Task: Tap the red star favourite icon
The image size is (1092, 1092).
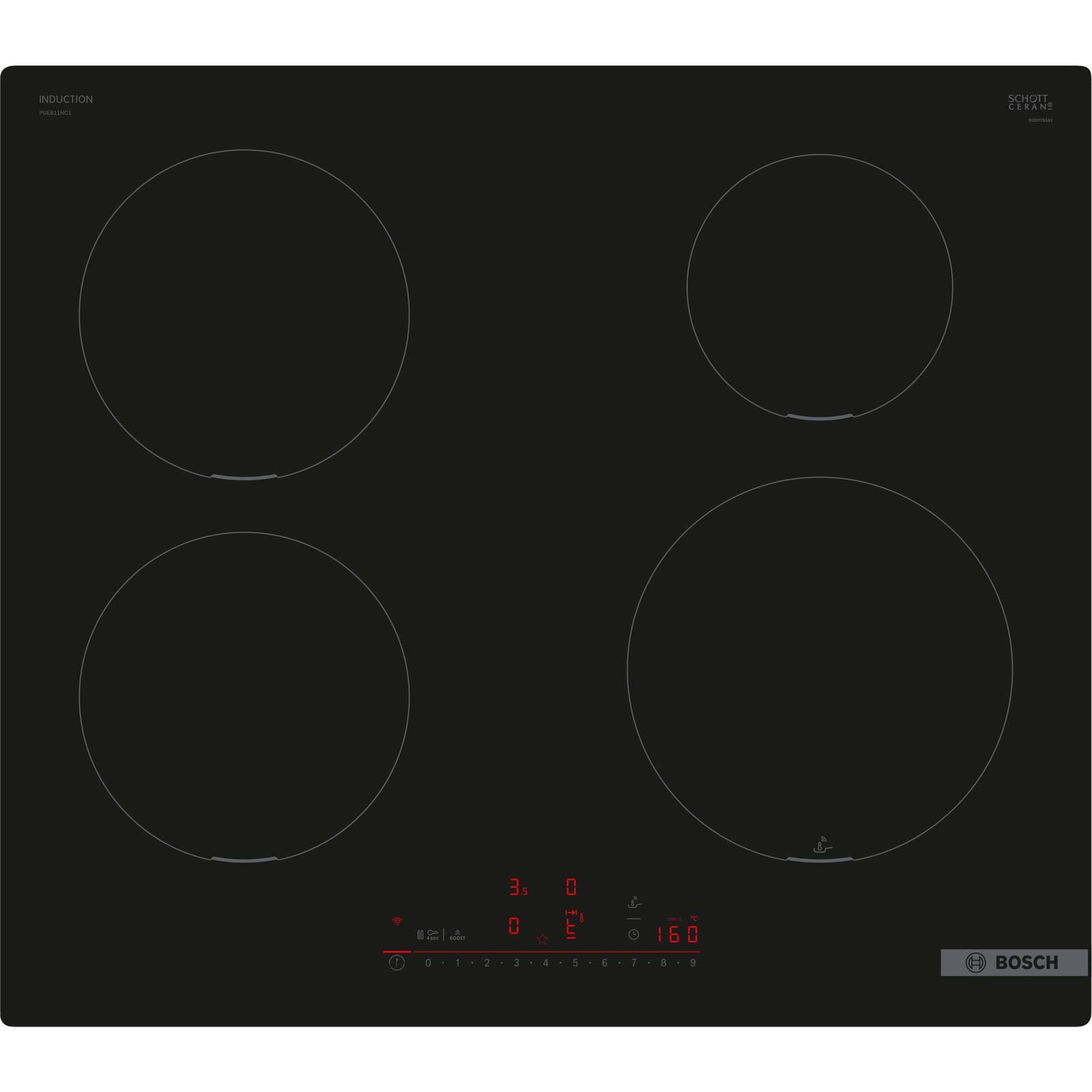Action: tap(543, 939)
